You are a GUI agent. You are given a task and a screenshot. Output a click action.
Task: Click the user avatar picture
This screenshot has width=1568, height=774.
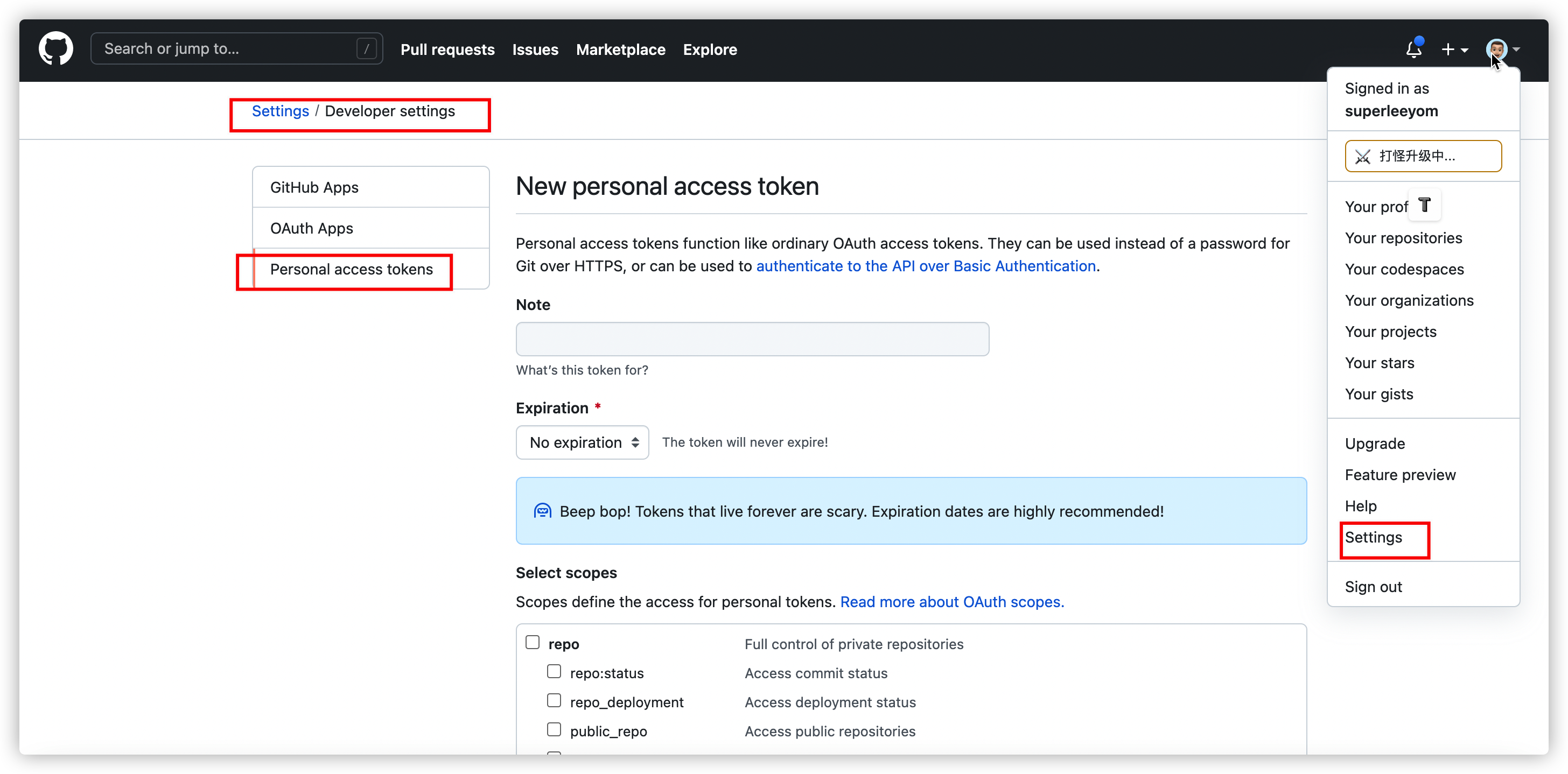point(1496,48)
